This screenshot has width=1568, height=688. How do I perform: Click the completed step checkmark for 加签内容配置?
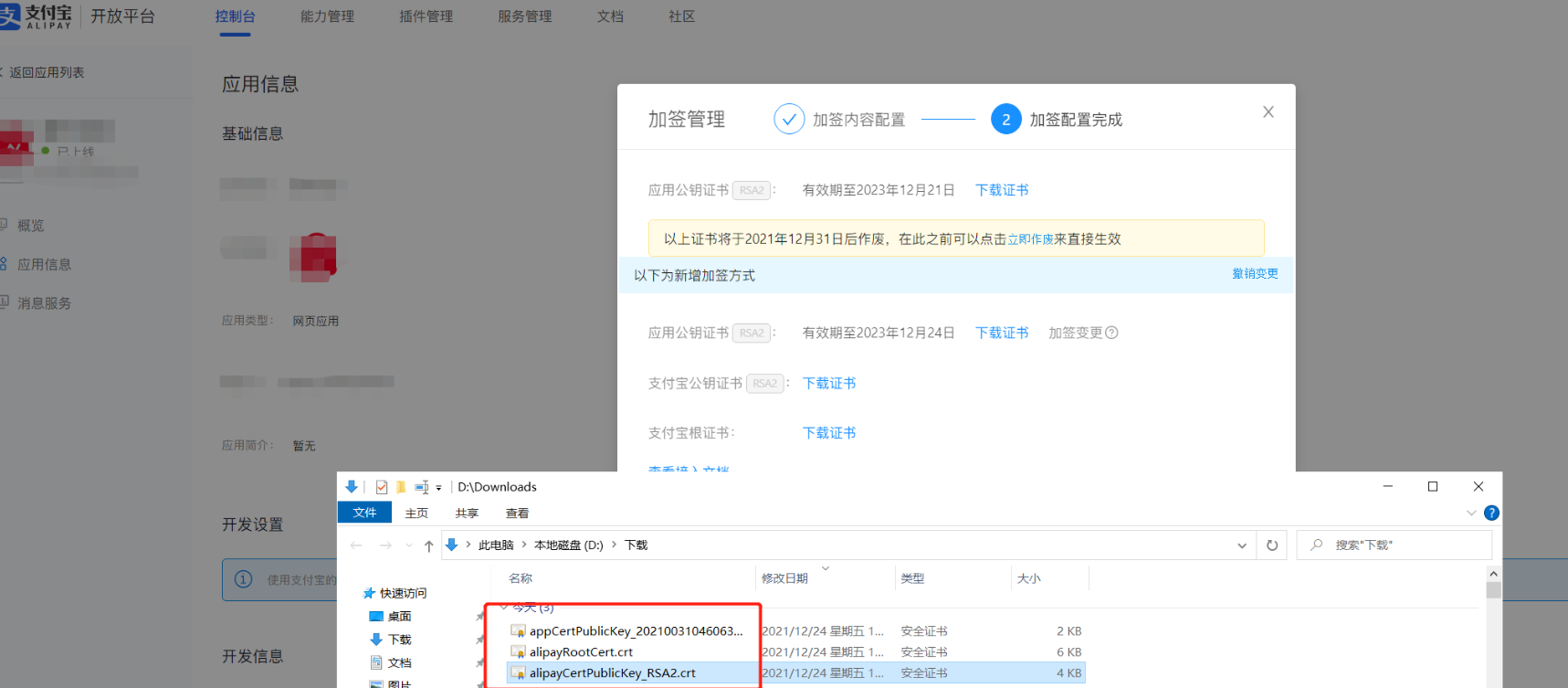[789, 120]
